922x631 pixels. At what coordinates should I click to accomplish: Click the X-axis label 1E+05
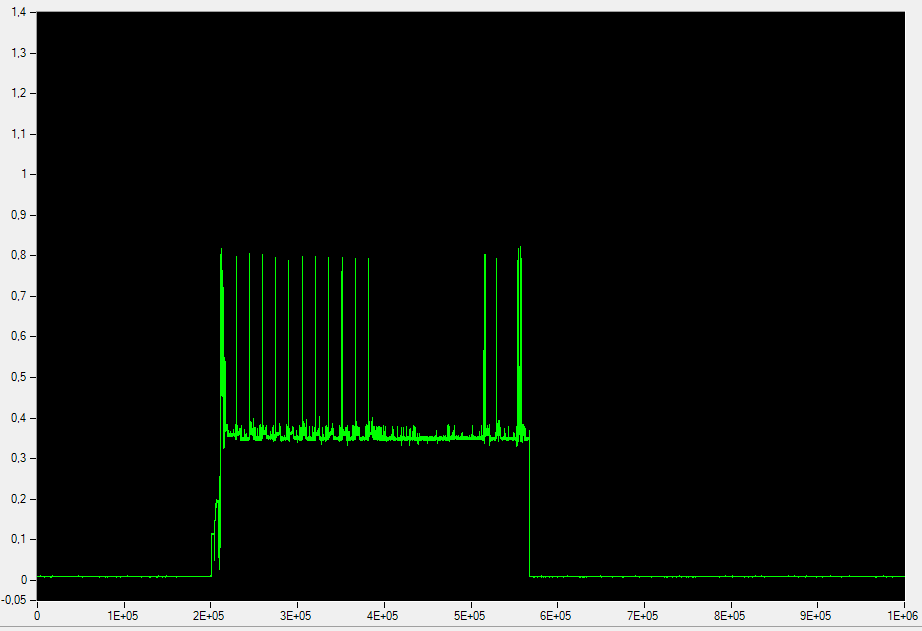pyautogui.click(x=122, y=616)
